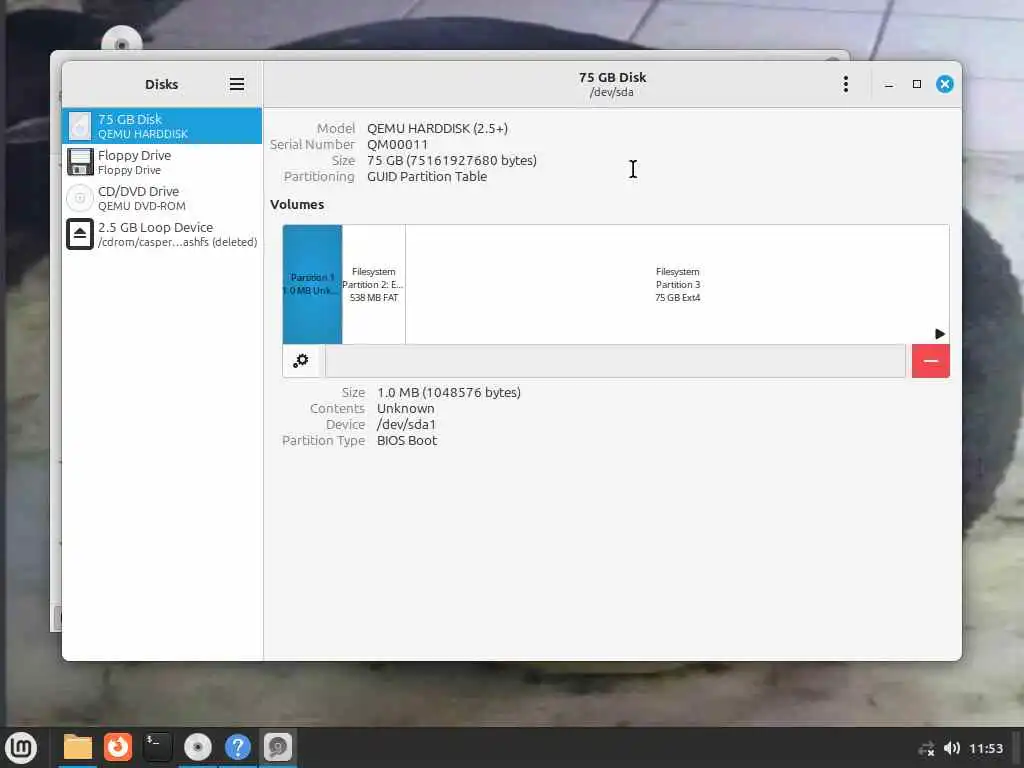The width and height of the screenshot is (1024, 768).
Task: Click the Contents value Unknown
Action: coord(405,408)
